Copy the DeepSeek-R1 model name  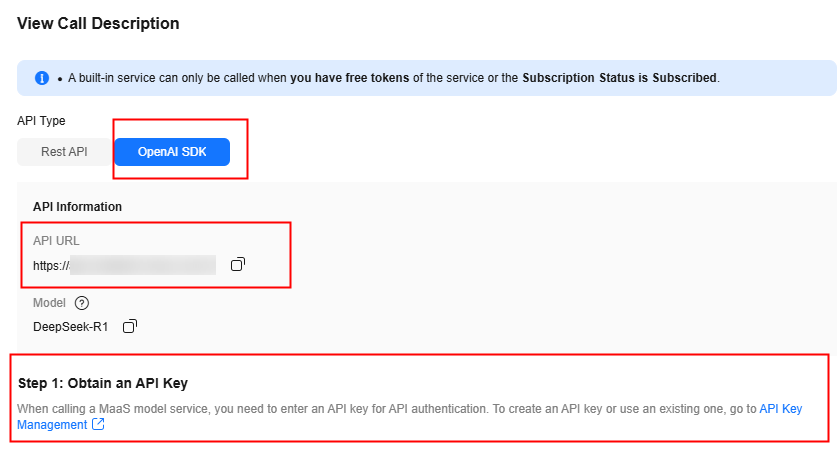click(x=130, y=326)
